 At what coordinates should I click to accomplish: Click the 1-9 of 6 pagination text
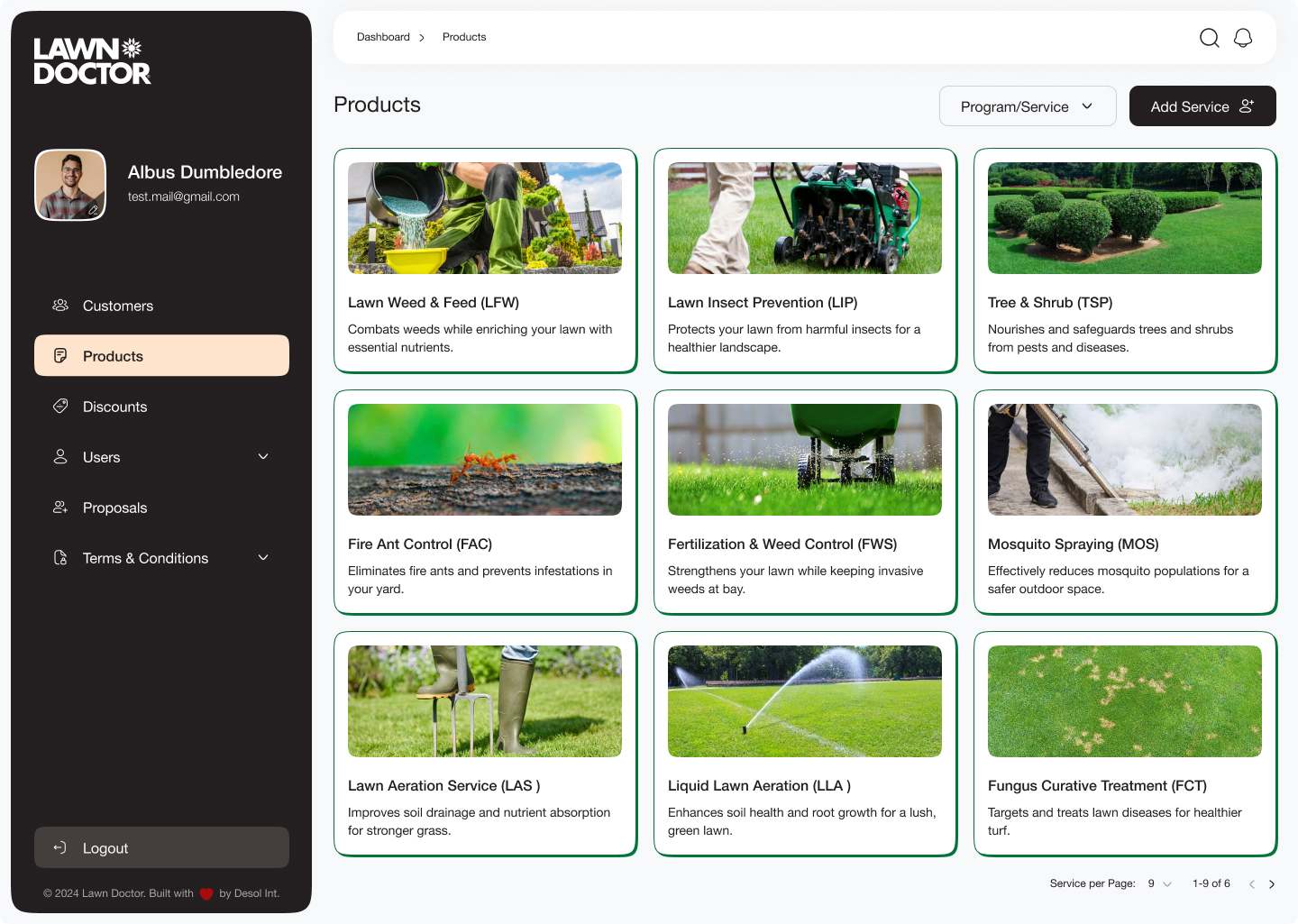tap(1211, 883)
